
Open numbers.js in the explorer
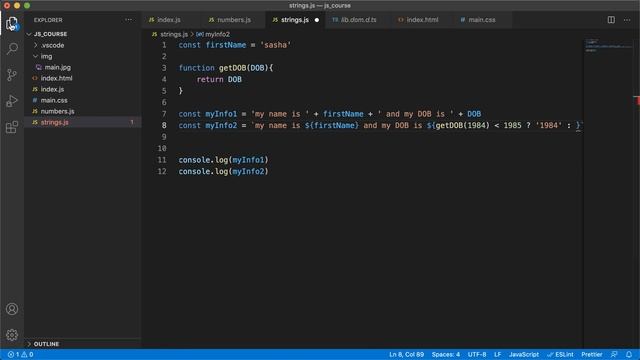pyautogui.click(x=83, y=111)
